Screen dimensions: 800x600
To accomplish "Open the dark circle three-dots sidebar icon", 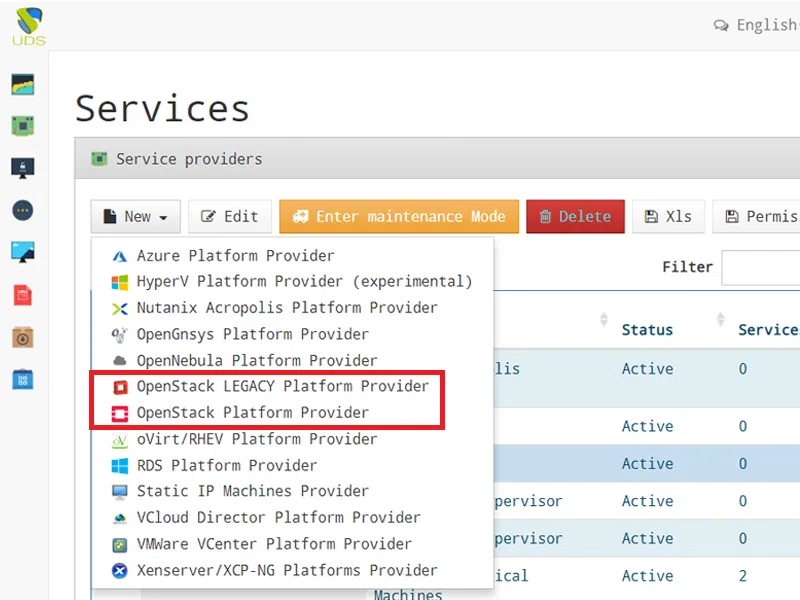I will (23, 210).
